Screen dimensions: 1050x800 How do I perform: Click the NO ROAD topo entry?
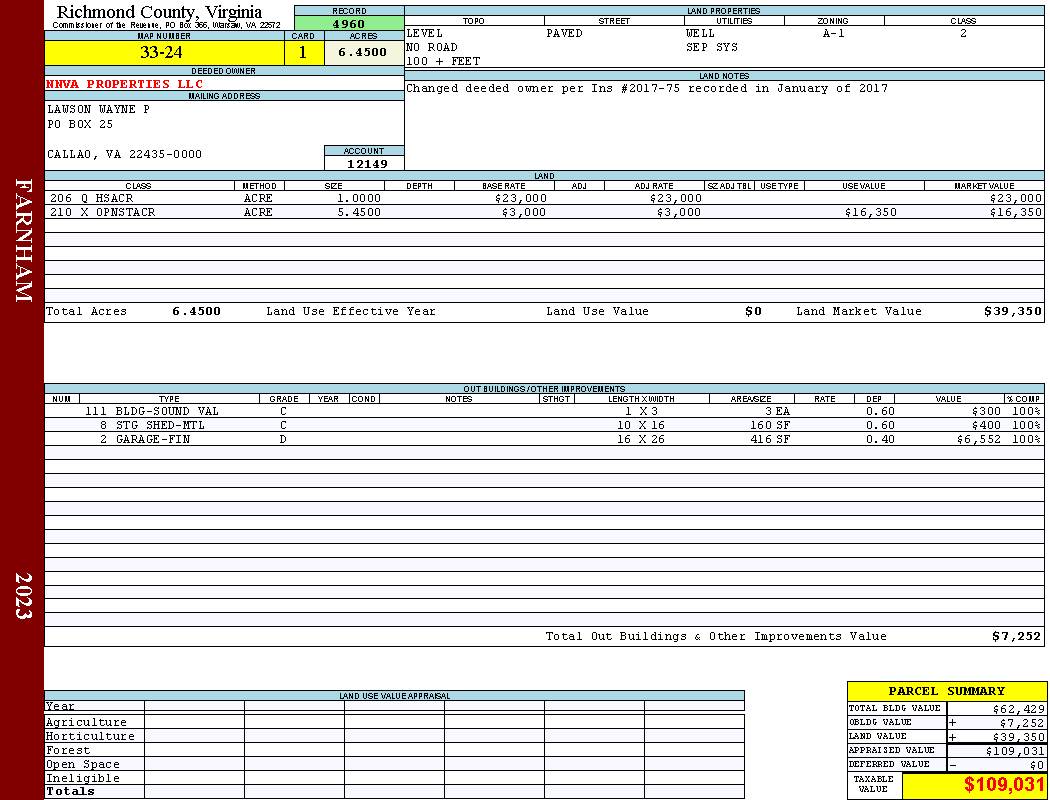pyautogui.click(x=432, y=47)
